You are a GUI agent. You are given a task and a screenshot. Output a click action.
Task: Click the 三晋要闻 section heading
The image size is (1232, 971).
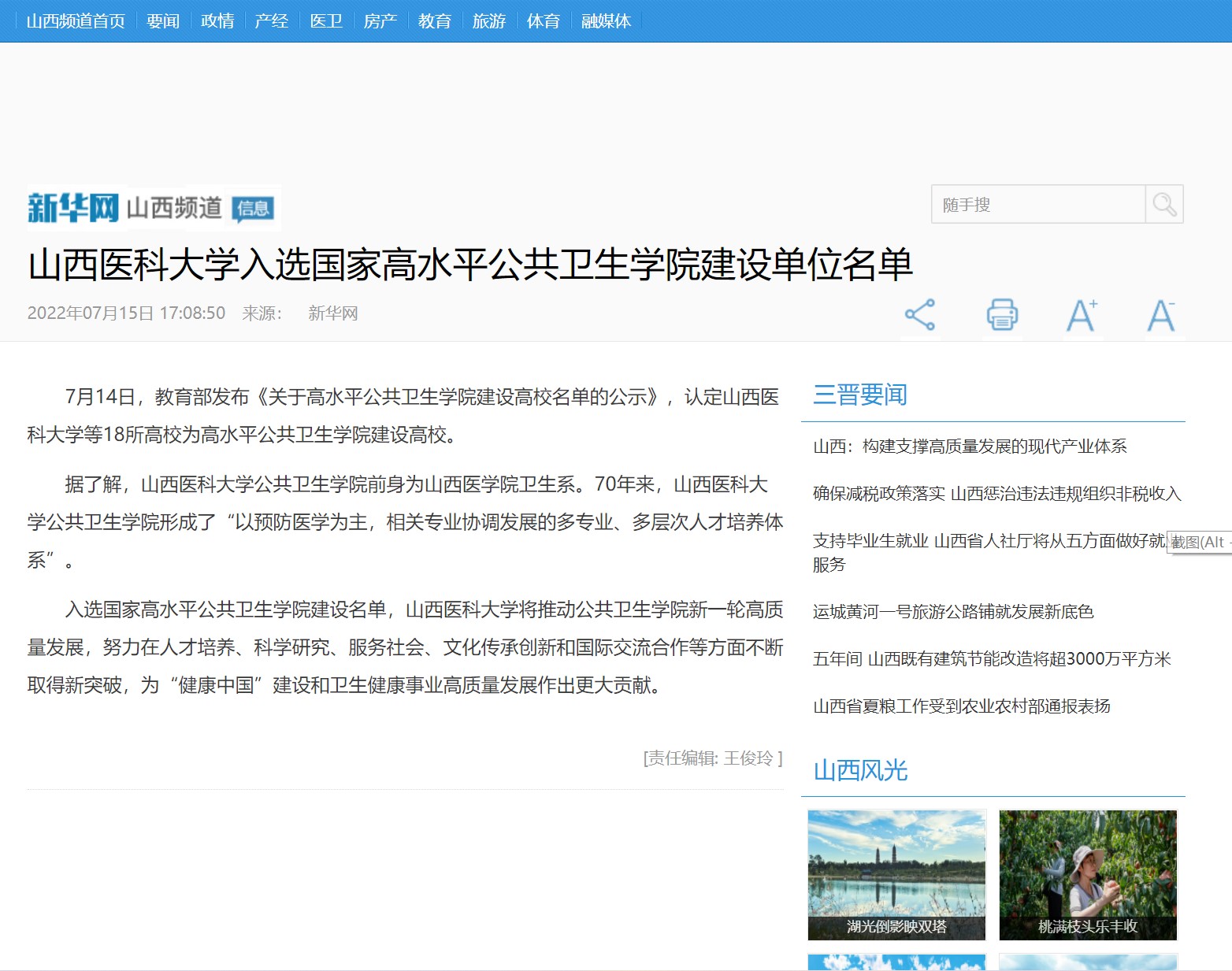click(860, 395)
